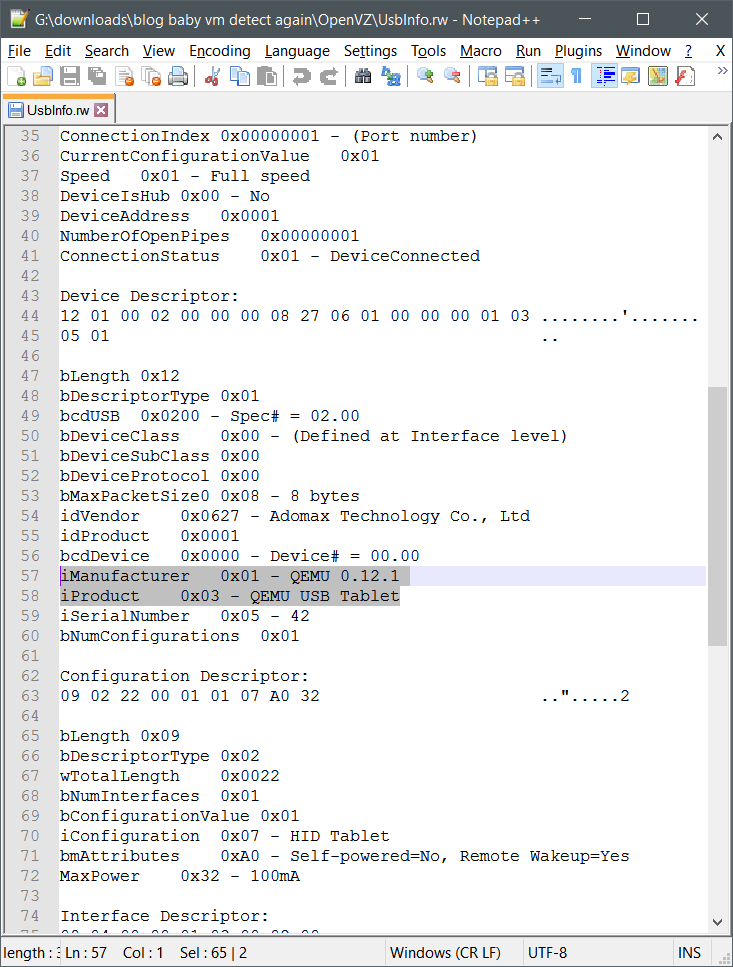Toggle the Word wrap toolbar button

pyautogui.click(x=550, y=76)
